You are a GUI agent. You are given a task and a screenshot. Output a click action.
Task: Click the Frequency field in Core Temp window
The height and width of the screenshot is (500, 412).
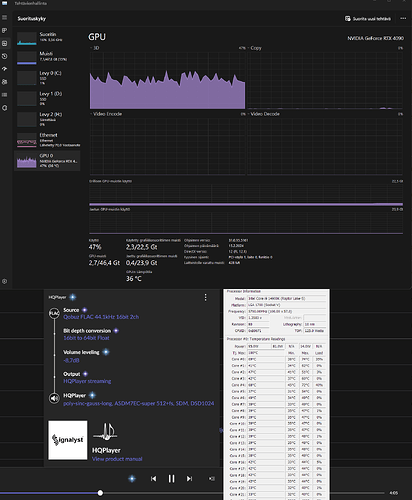click(x=287, y=311)
